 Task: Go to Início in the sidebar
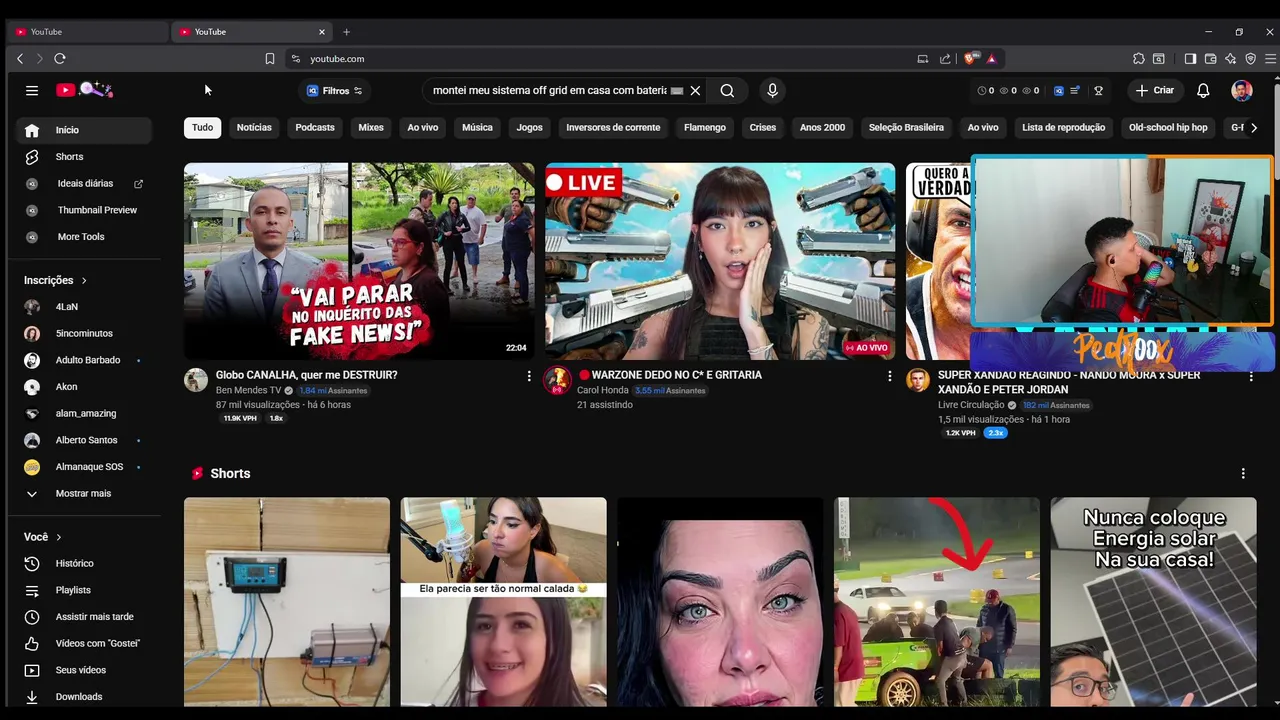click(84, 130)
